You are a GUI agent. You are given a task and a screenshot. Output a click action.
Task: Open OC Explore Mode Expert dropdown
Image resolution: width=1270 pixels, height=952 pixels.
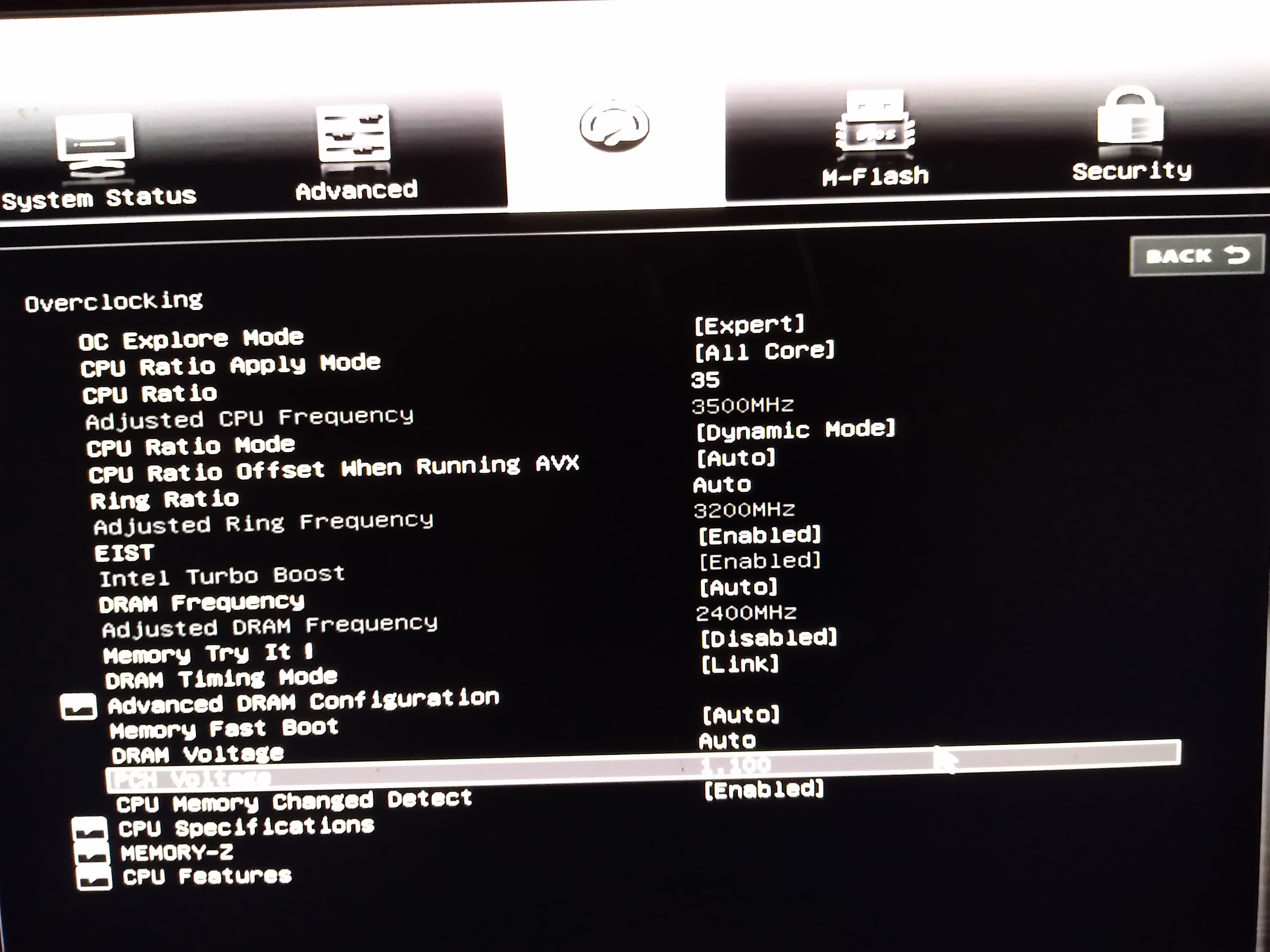[749, 325]
